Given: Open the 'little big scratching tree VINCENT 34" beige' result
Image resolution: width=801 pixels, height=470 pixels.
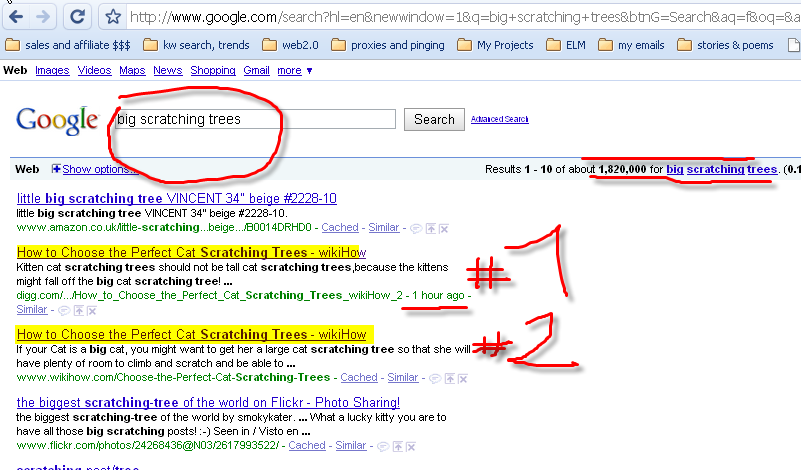Looking at the screenshot, I should [177, 198].
